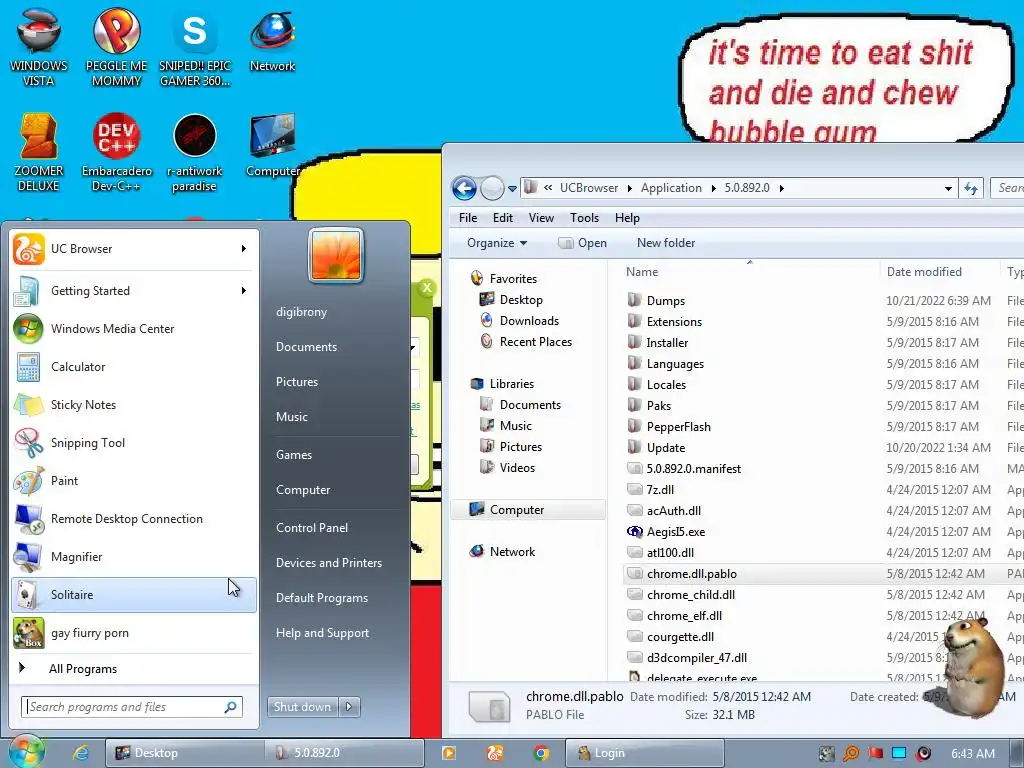
Task: Expand the 5.0.892.0 breadcrumb arrow
Action: [781, 188]
